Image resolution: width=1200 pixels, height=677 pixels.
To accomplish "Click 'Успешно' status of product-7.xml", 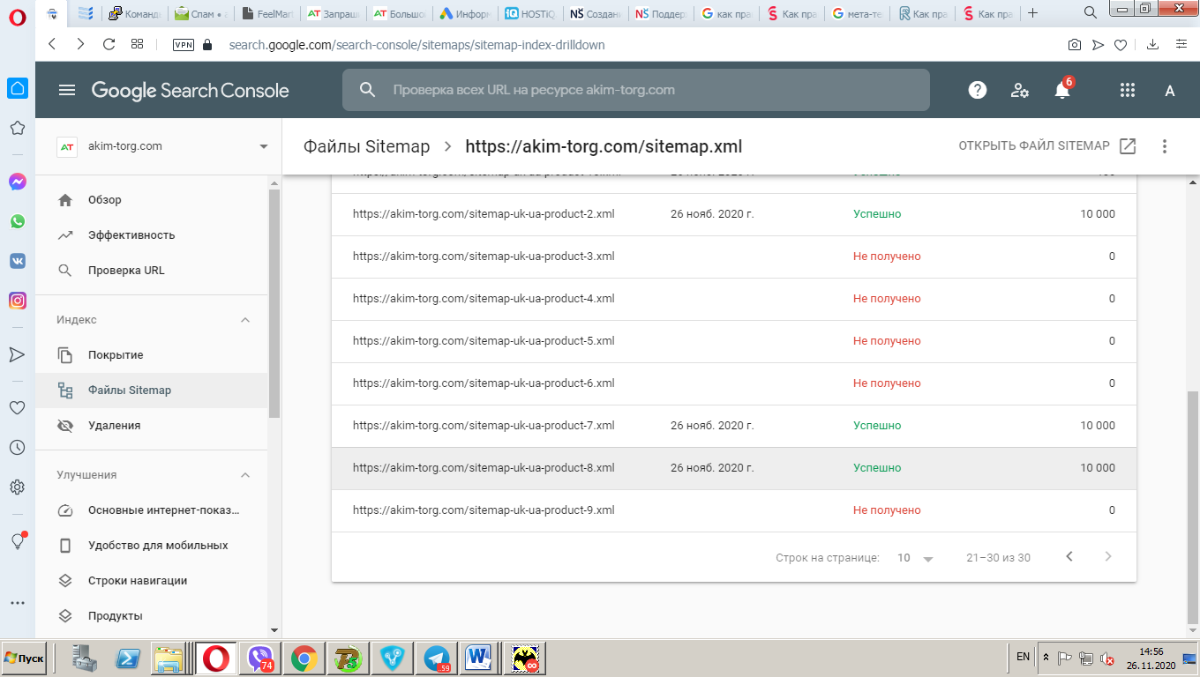I will pyautogui.click(x=877, y=426).
